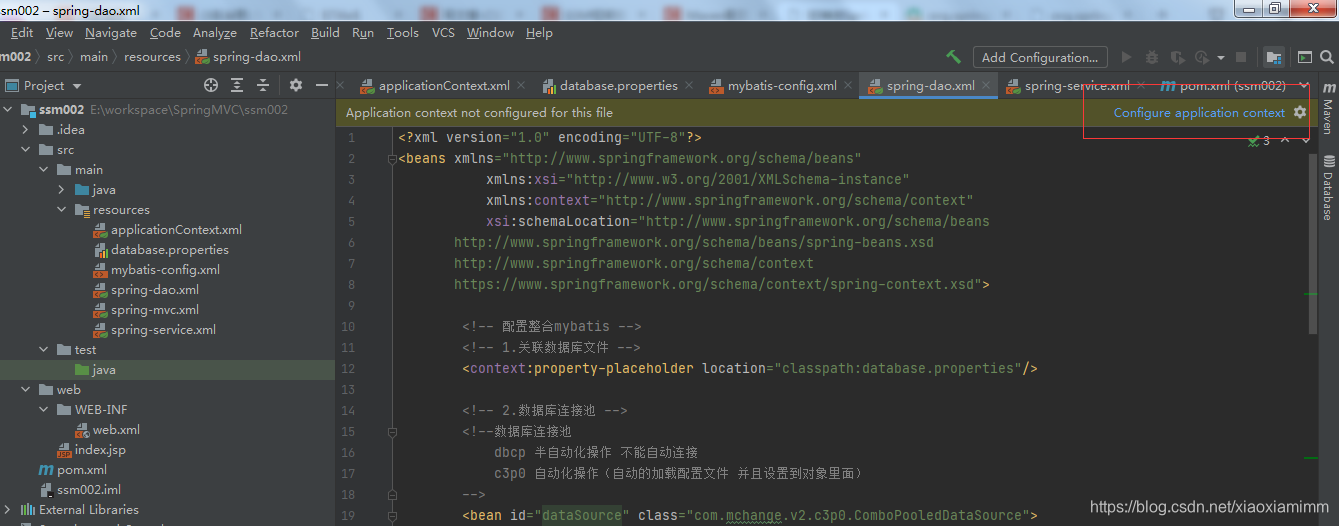
Task: Collapse the ssm002 root folder
Action: click(x=9, y=110)
